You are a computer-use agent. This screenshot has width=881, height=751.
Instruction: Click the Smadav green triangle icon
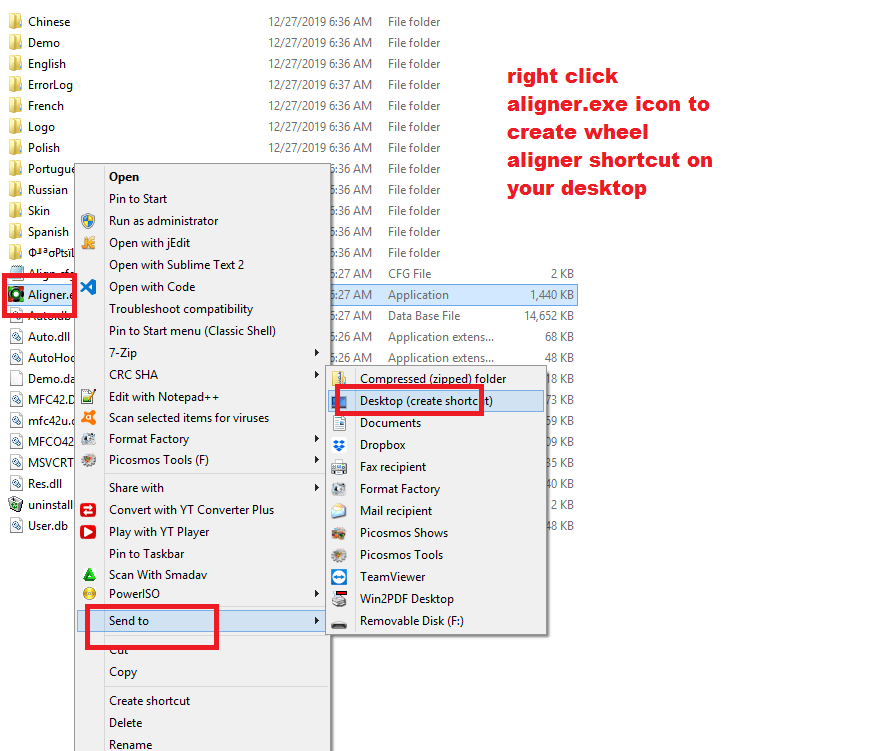[89, 575]
